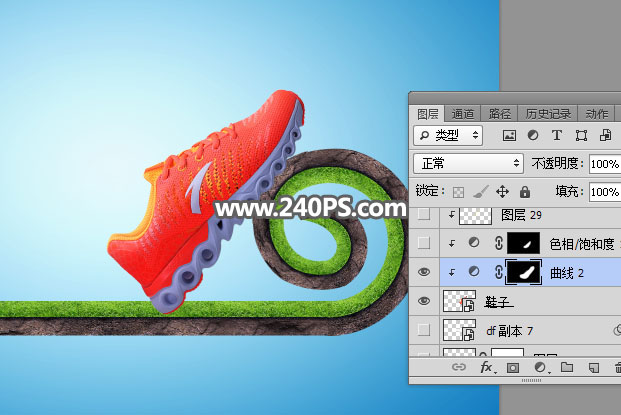
Task: Select the 图层 29 layer name
Action: 522,215
